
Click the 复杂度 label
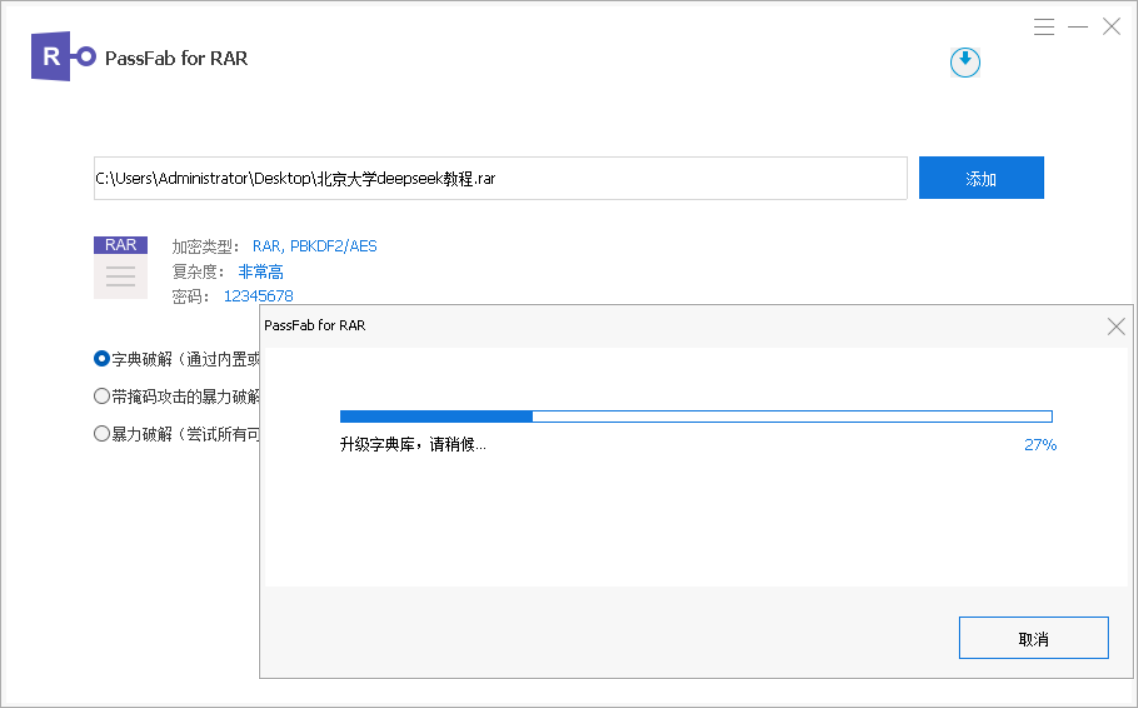(x=198, y=272)
